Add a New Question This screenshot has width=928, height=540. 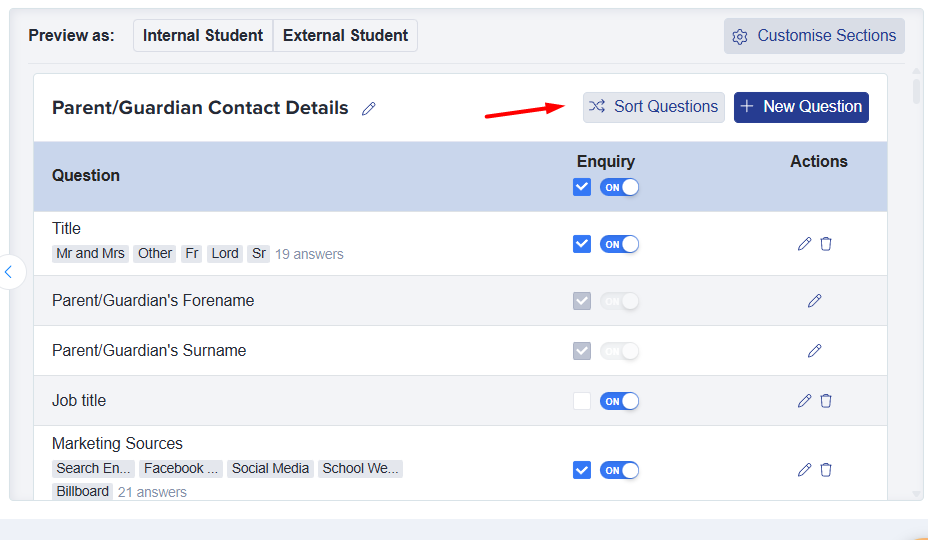coord(801,107)
